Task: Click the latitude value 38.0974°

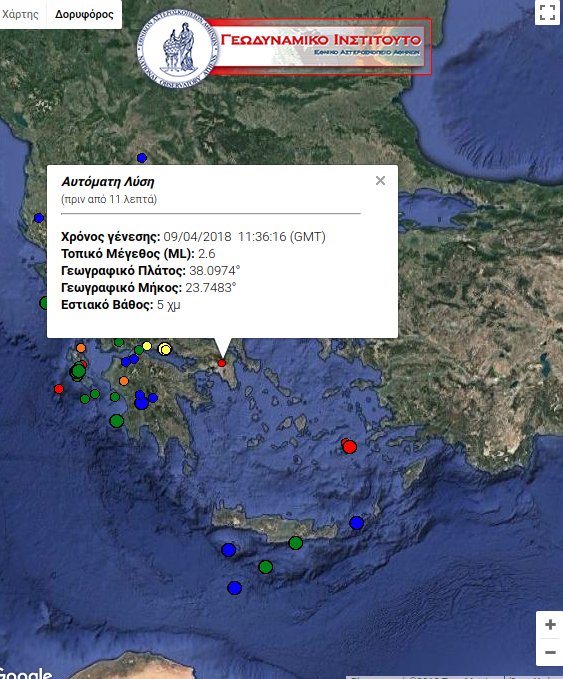Action: [215, 271]
